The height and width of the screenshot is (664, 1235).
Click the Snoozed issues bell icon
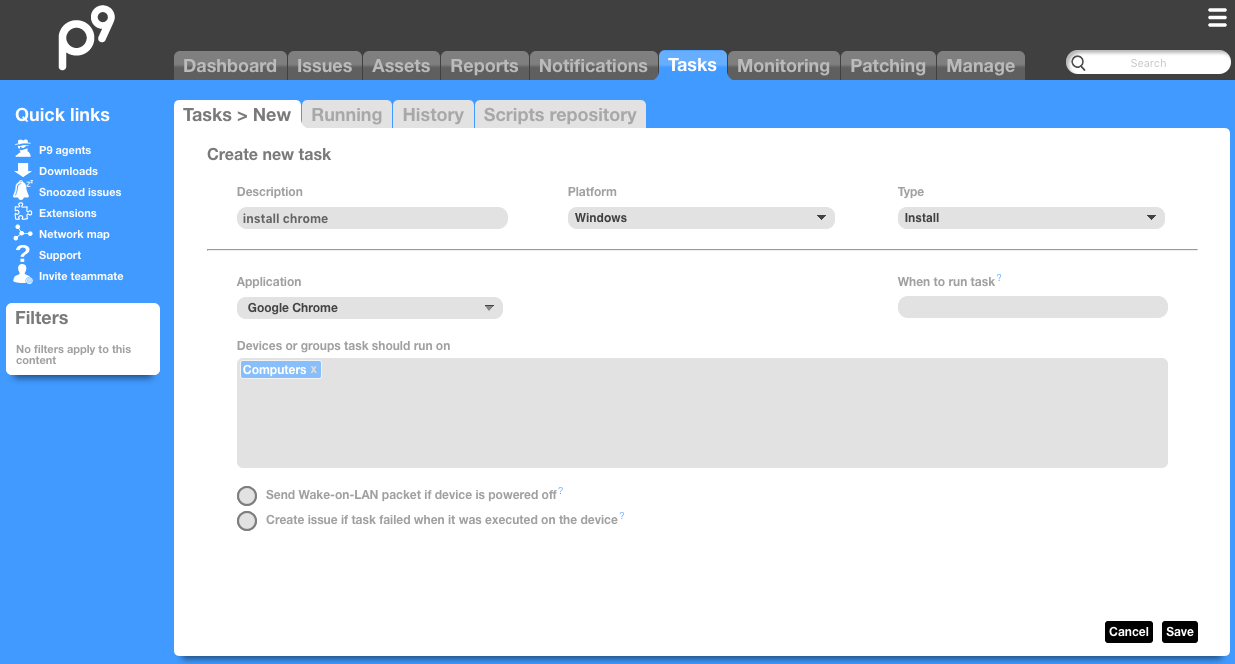coord(23,191)
